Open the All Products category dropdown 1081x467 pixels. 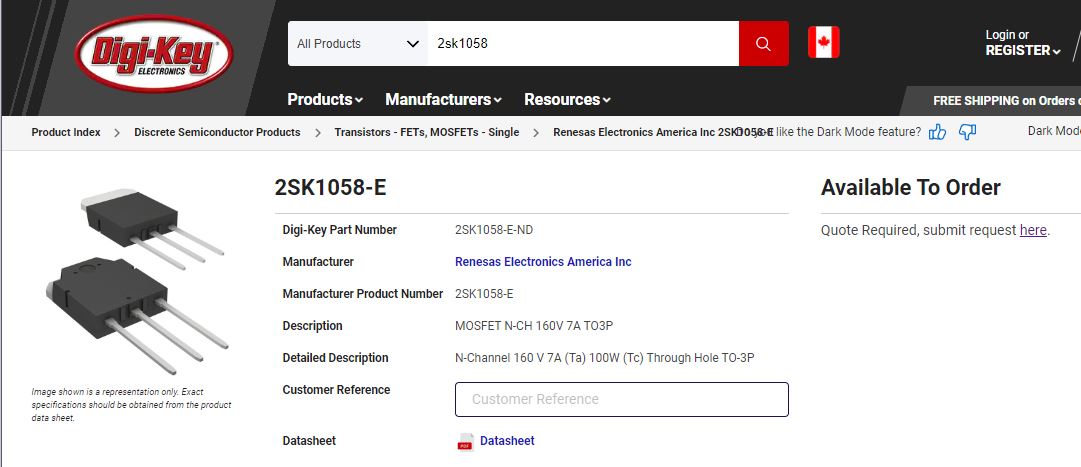(x=357, y=44)
